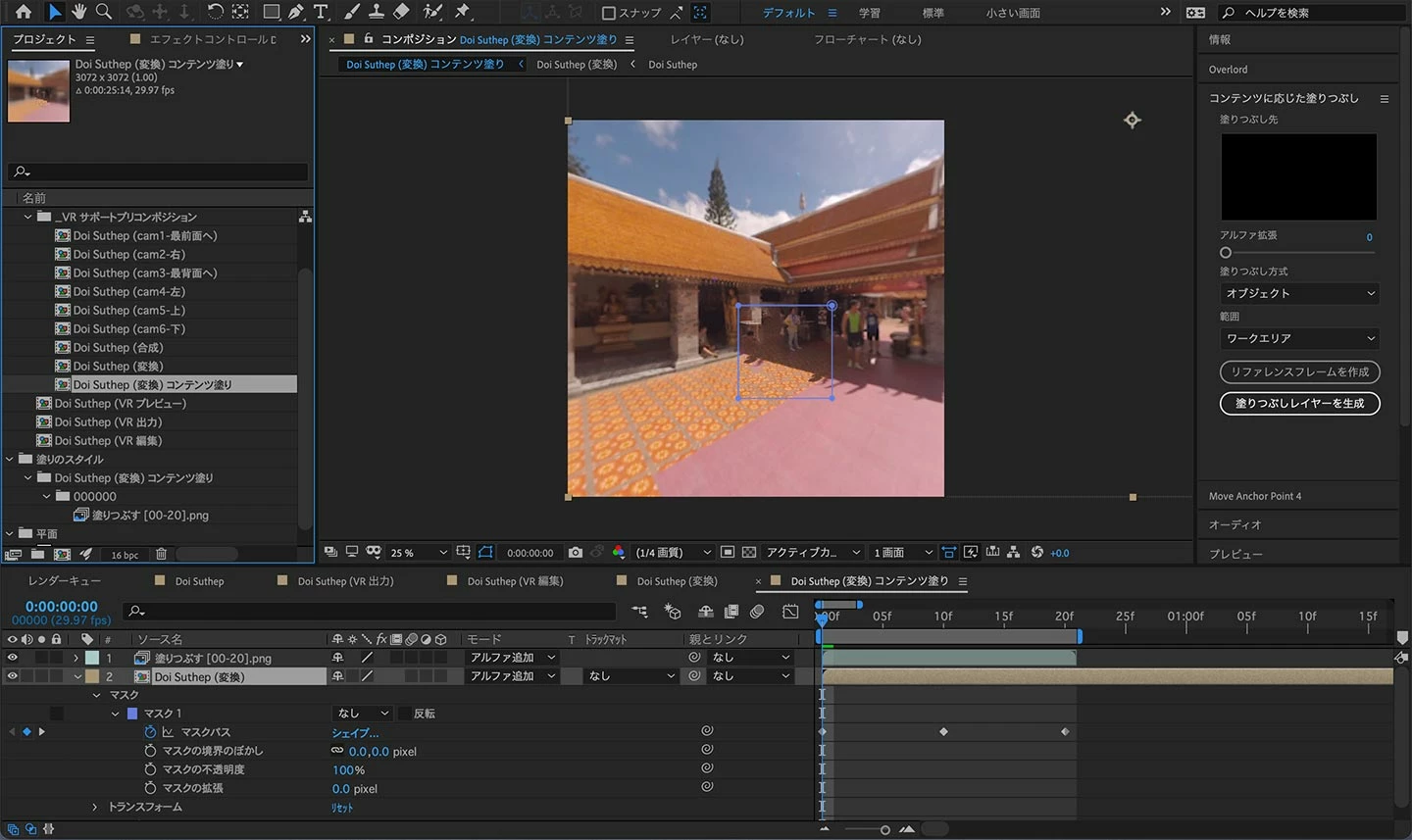Select the Clone Stamp tool
Viewport: 1412px width, 840px height.
[x=376, y=12]
